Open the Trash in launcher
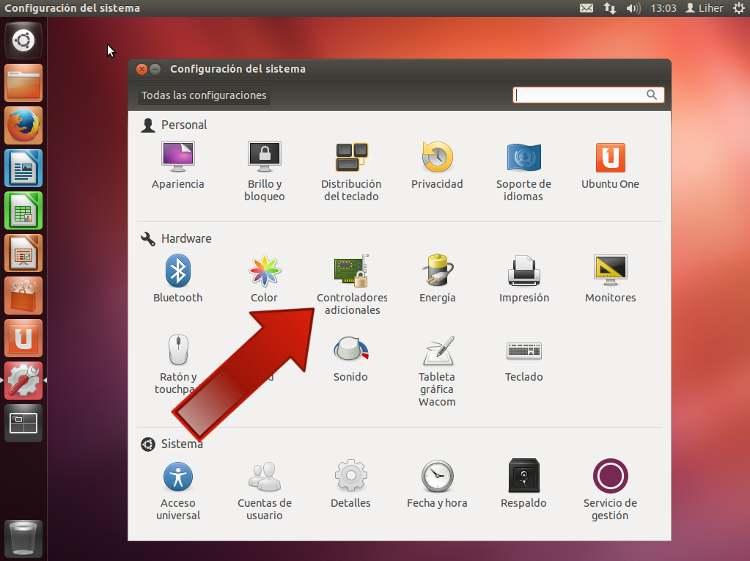750x561 pixels. (23, 539)
